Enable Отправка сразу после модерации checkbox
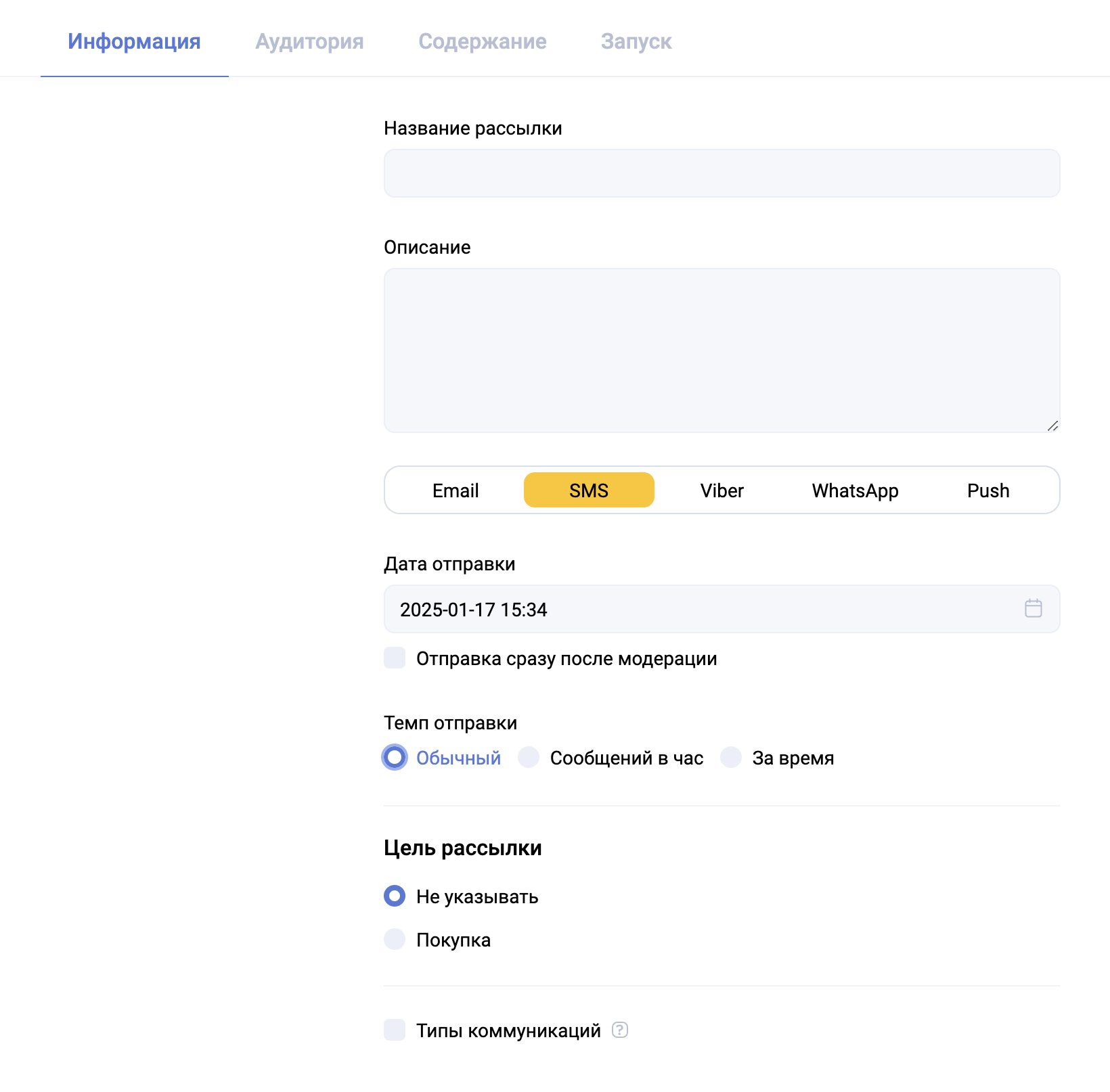Viewport: 1110px width, 1092px height. [395, 658]
